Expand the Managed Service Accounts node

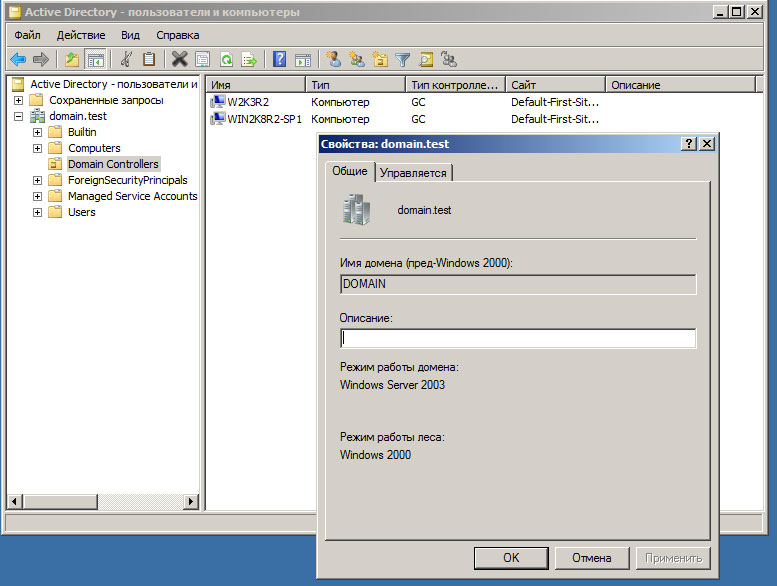pos(38,196)
